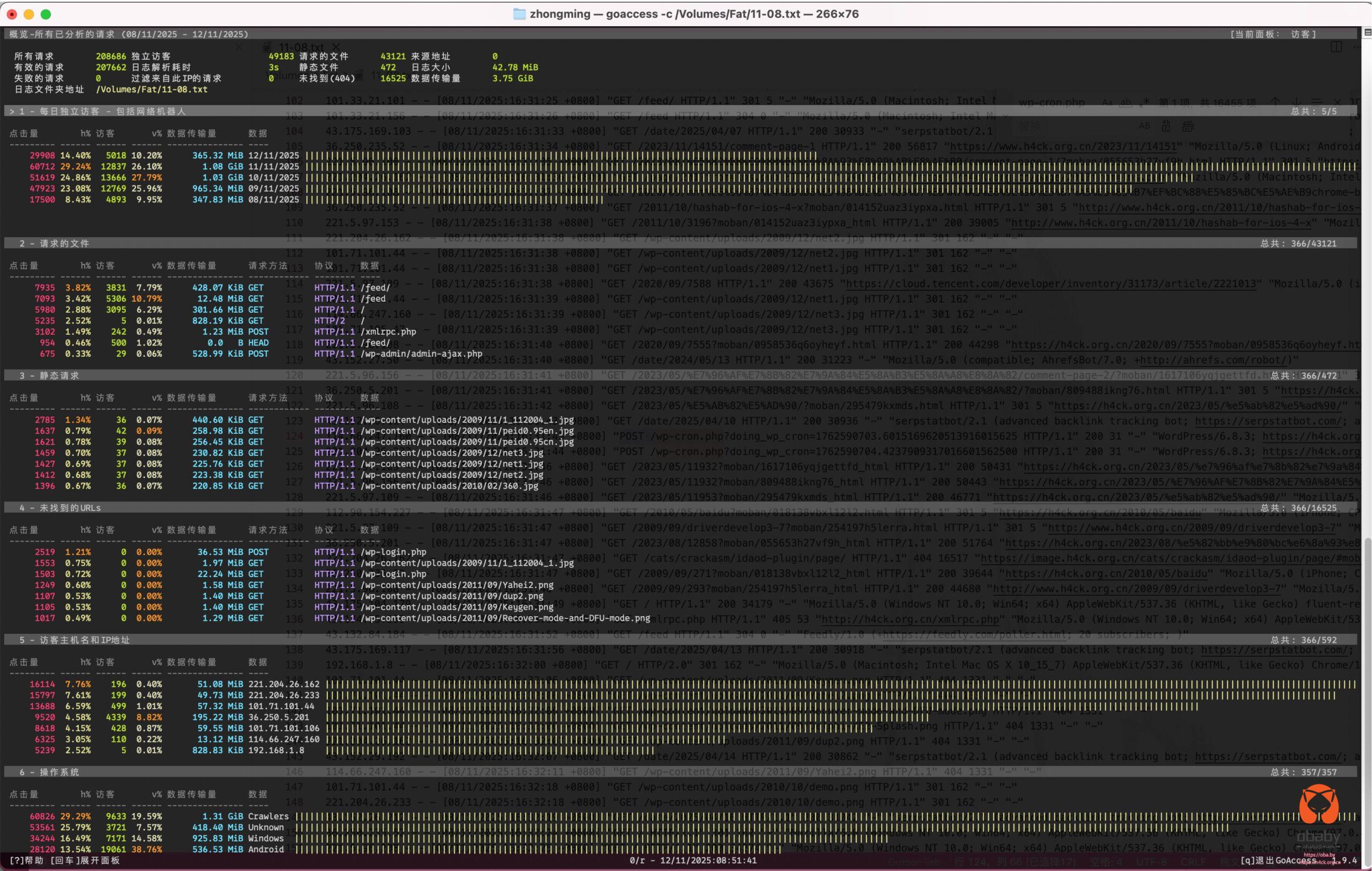The width and height of the screenshot is (1372, 871).
Task: Expand panel 2 '请求的文件' header
Action: [x=55, y=244]
